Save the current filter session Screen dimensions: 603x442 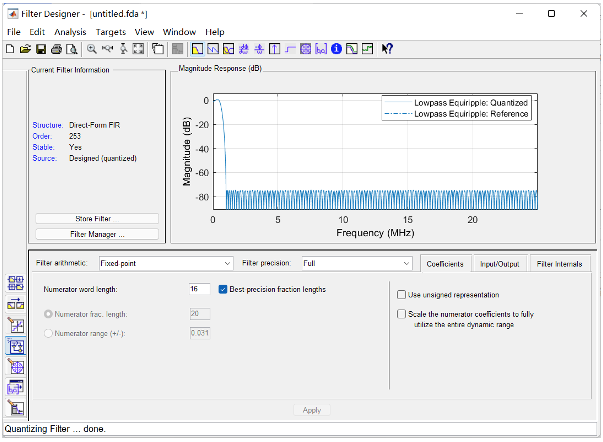41,48
